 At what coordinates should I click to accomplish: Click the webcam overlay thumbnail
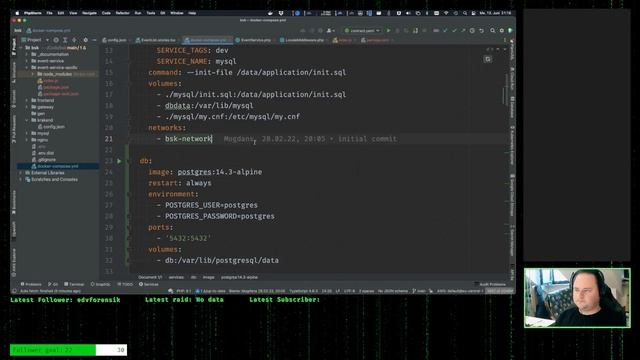[x=577, y=298]
